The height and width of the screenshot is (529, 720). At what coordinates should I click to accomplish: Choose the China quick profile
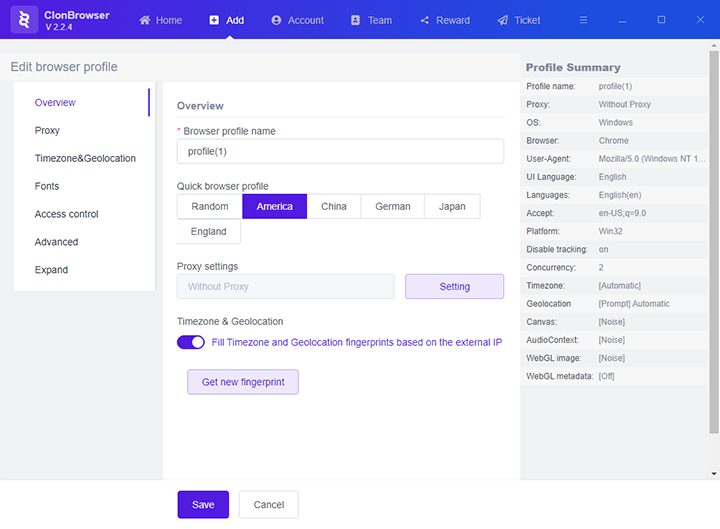[334, 207]
